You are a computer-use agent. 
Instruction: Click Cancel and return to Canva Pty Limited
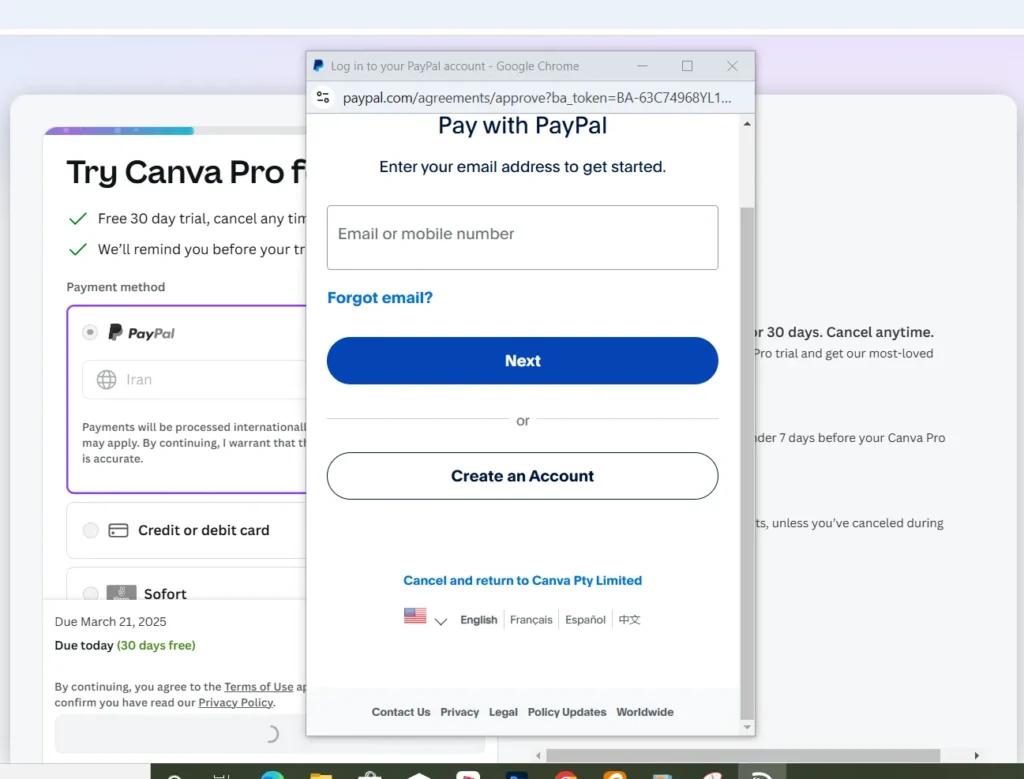[522, 580]
